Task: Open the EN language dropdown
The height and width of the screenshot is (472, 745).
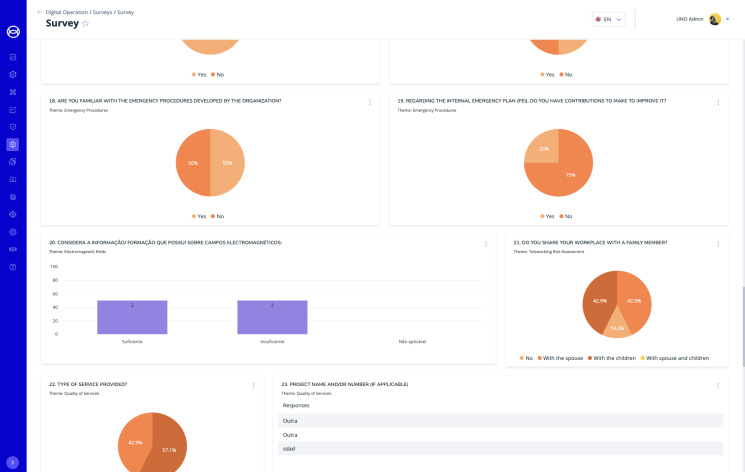Action: coord(608,19)
